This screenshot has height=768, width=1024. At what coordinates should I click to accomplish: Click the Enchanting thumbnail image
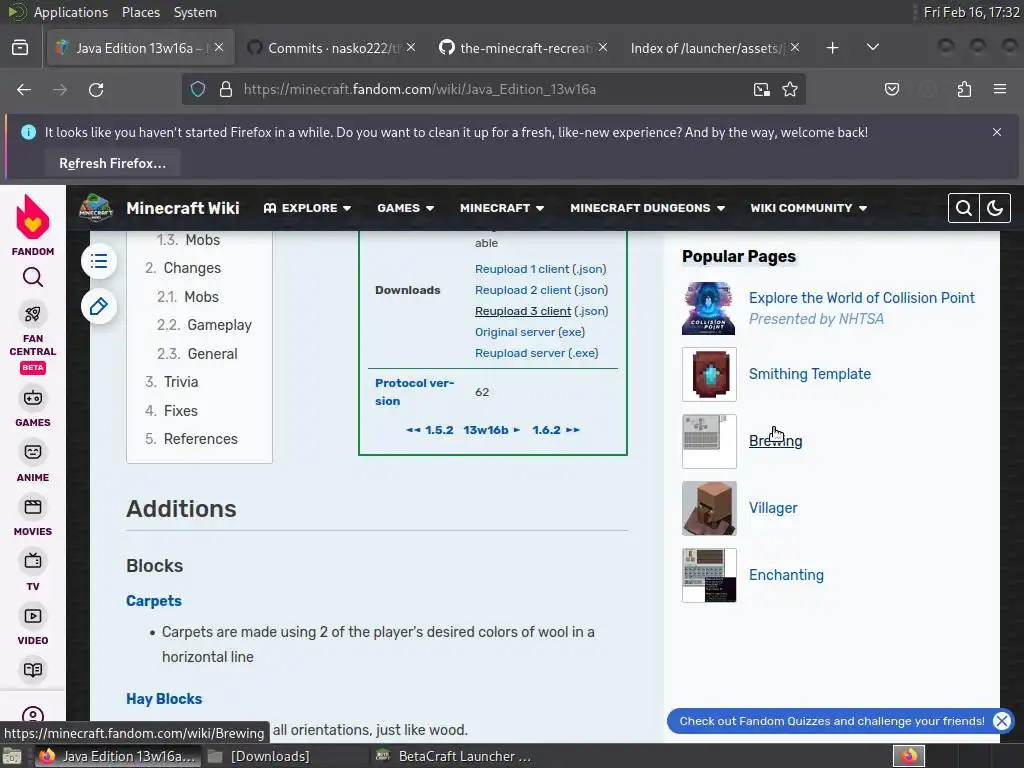point(709,575)
